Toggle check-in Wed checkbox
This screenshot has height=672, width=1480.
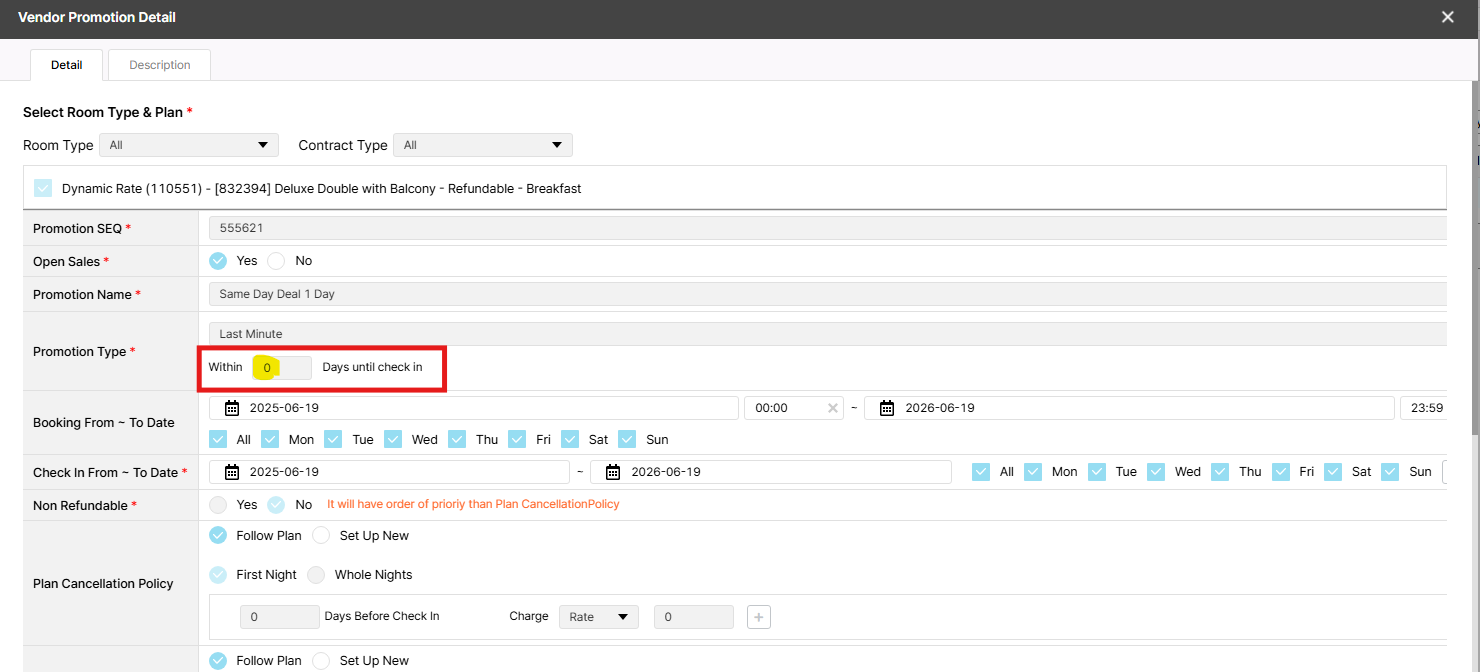tap(1156, 472)
